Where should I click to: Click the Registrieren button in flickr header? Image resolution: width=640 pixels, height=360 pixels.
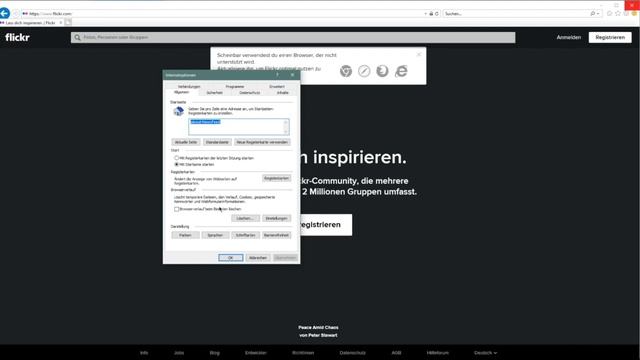tap(610, 37)
